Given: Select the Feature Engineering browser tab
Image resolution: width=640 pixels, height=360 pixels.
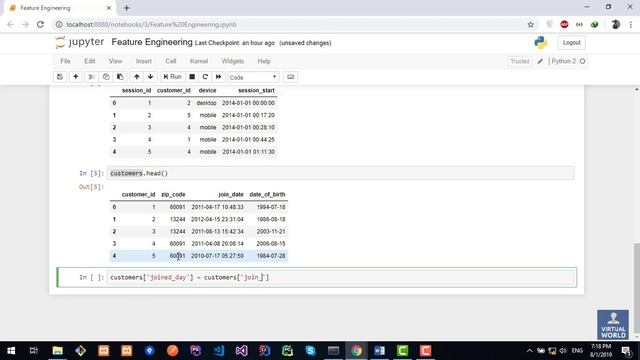Looking at the screenshot, I should tap(60, 8).
